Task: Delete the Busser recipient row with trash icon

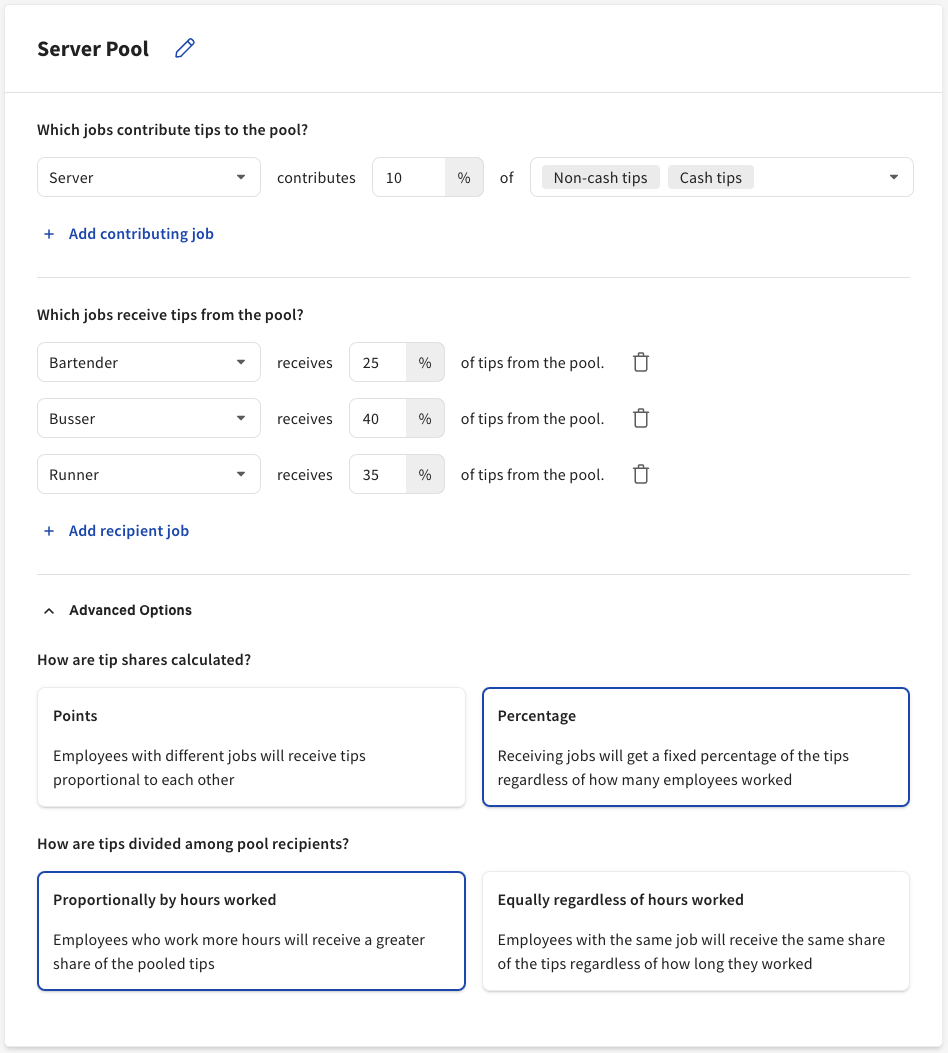Action: (x=640, y=418)
